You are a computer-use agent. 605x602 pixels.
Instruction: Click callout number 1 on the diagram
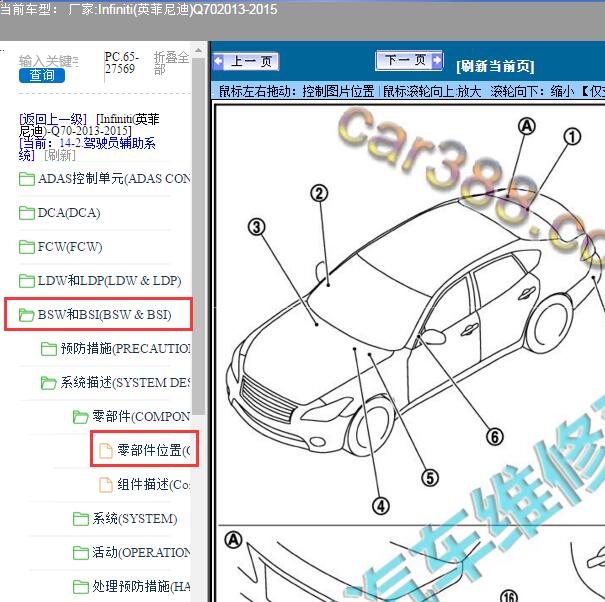point(572,136)
